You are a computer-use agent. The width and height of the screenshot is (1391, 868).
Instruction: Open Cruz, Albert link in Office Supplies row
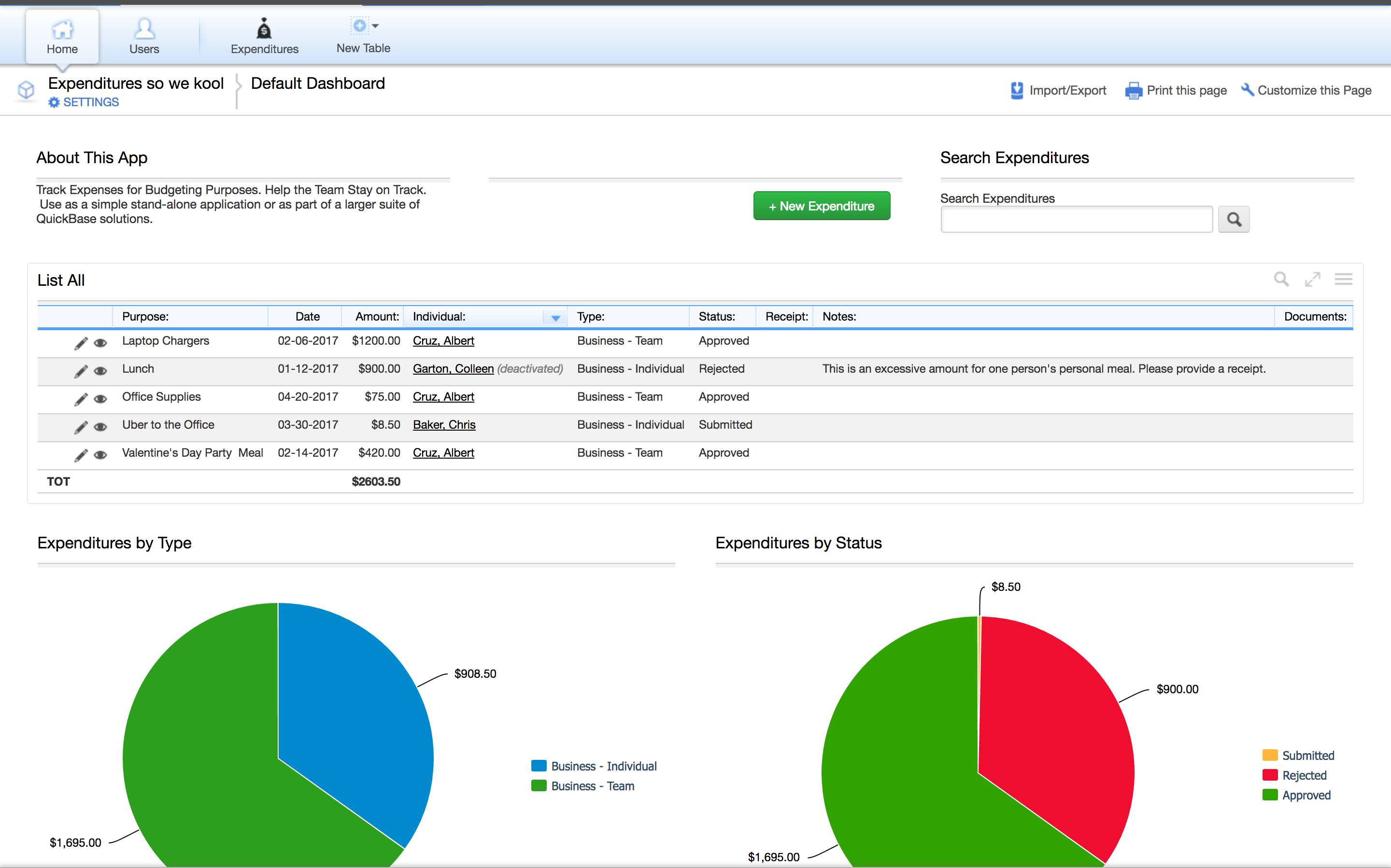pyautogui.click(x=443, y=397)
